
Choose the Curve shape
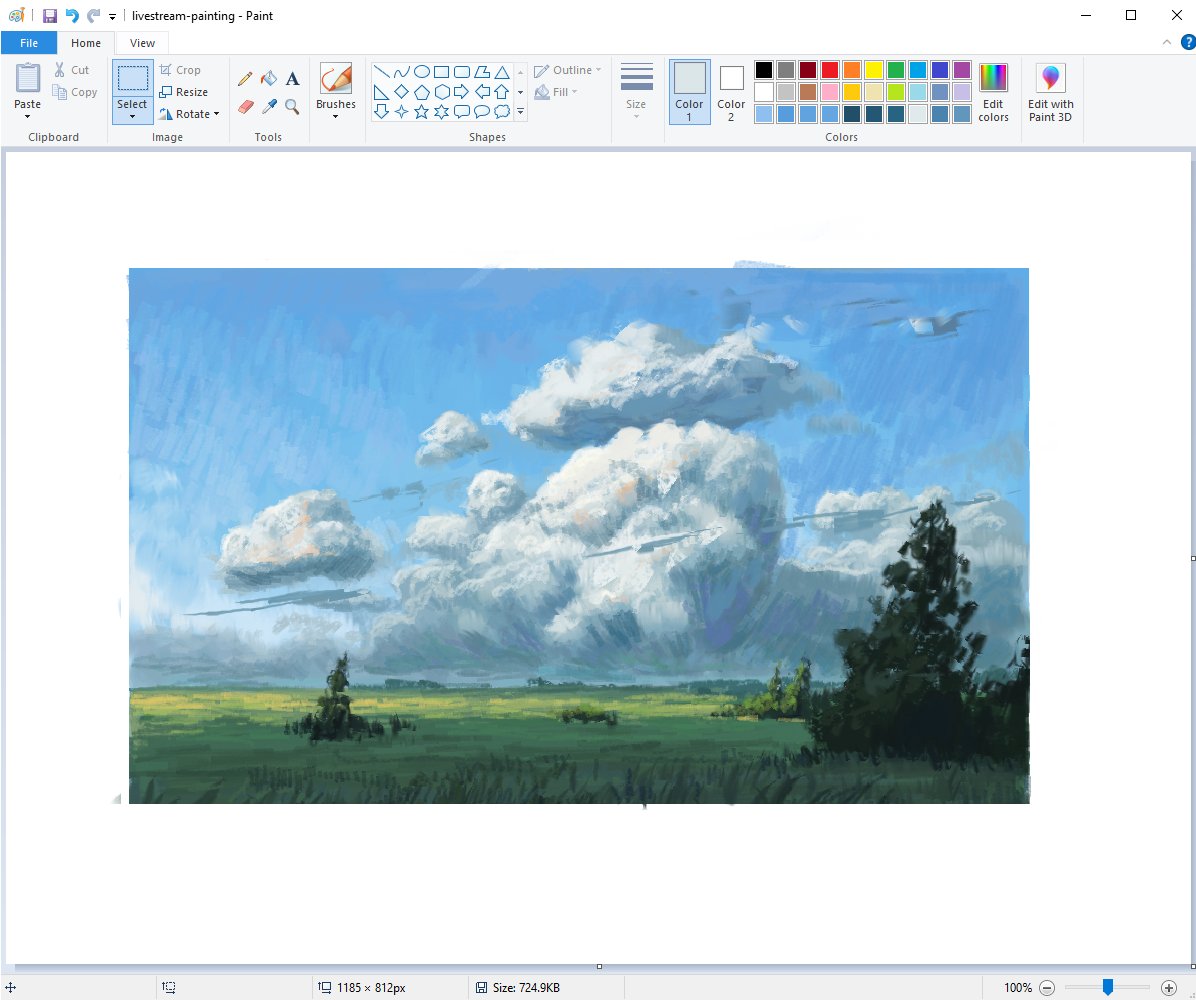(401, 72)
